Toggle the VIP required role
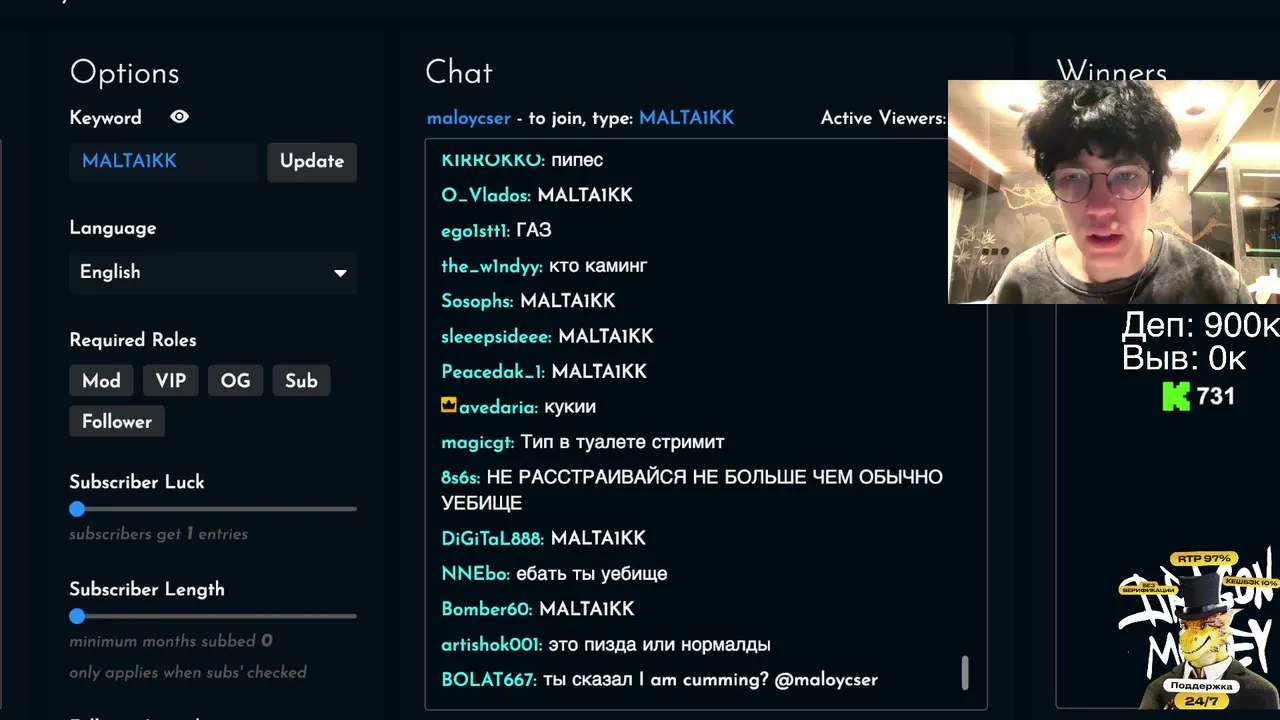Image resolution: width=1280 pixels, height=720 pixels. click(x=171, y=381)
